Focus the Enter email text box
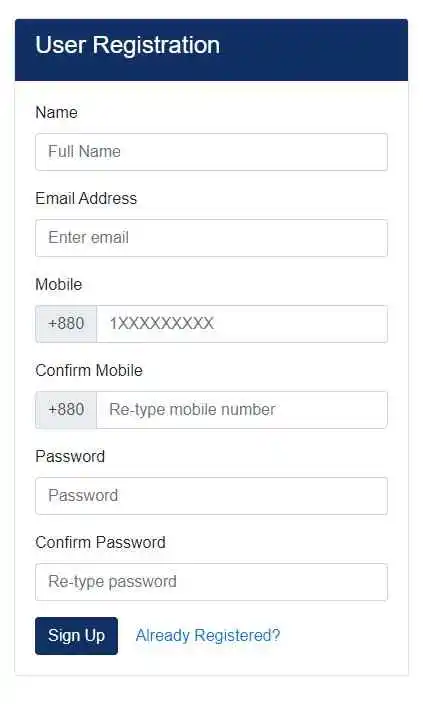The image size is (423, 704). click(211, 238)
